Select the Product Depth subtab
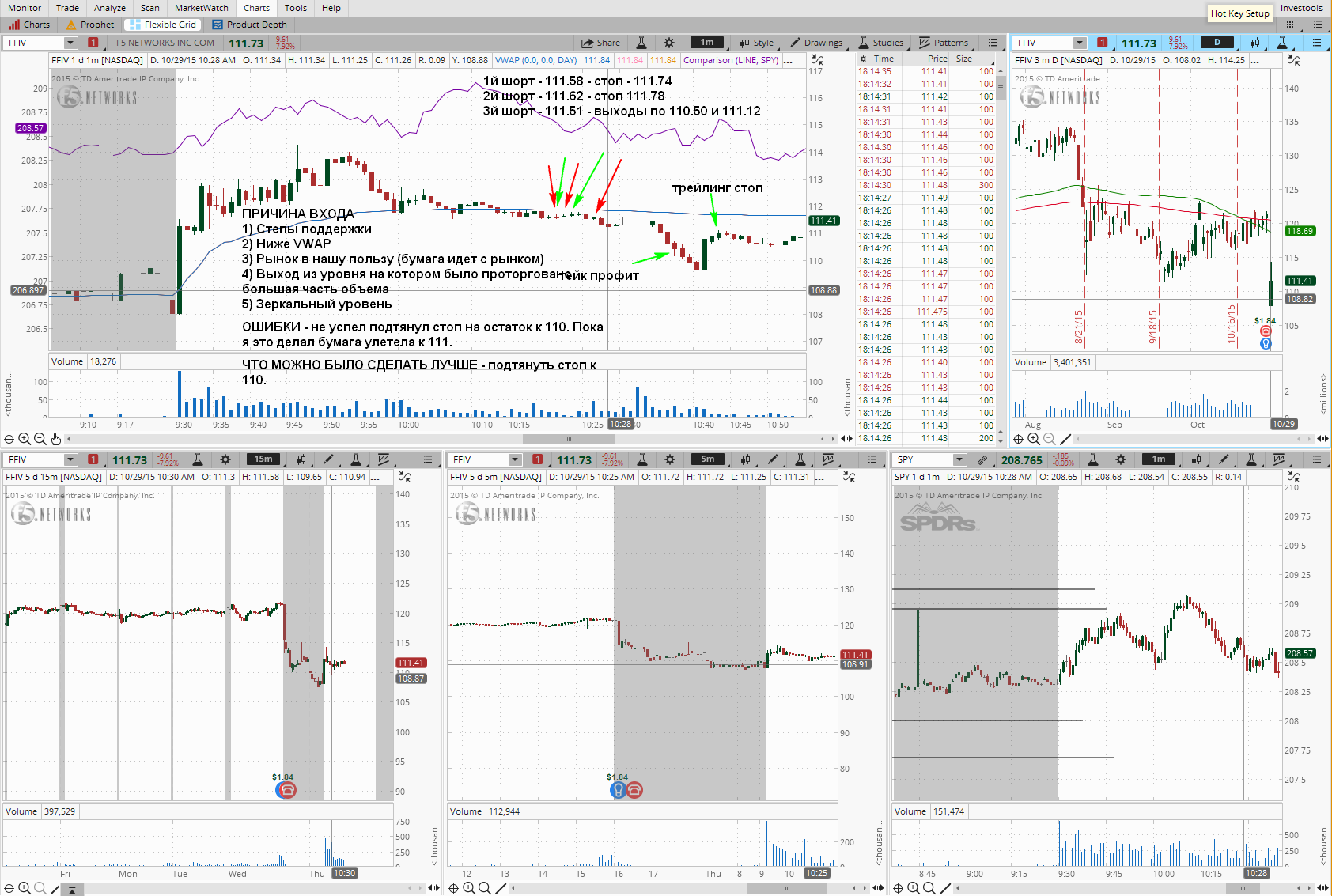The image size is (1332, 896). pyautogui.click(x=249, y=25)
